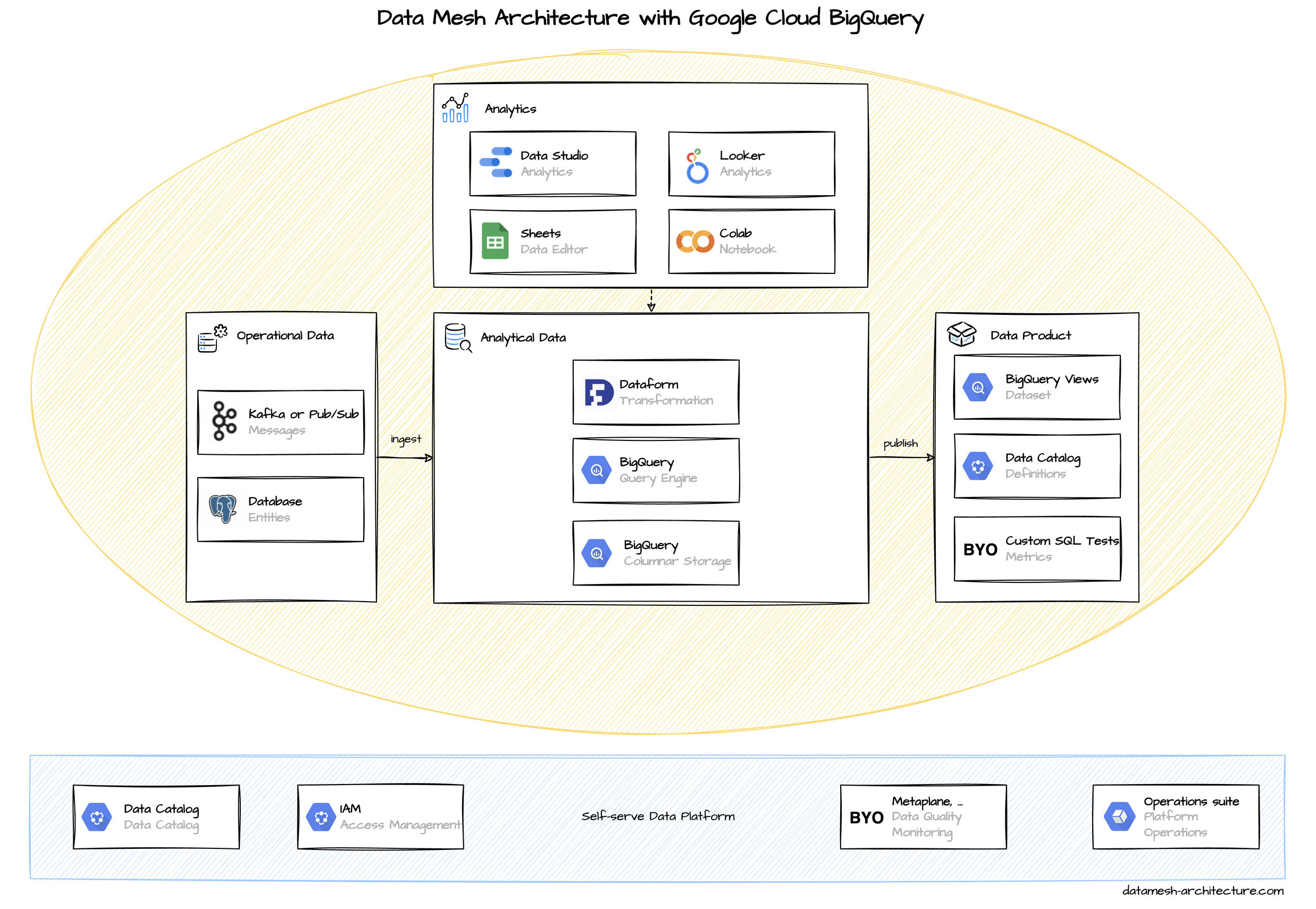The width and height of the screenshot is (1316, 909).
Task: Select the Columnar Storage subtitle
Action: [677, 562]
